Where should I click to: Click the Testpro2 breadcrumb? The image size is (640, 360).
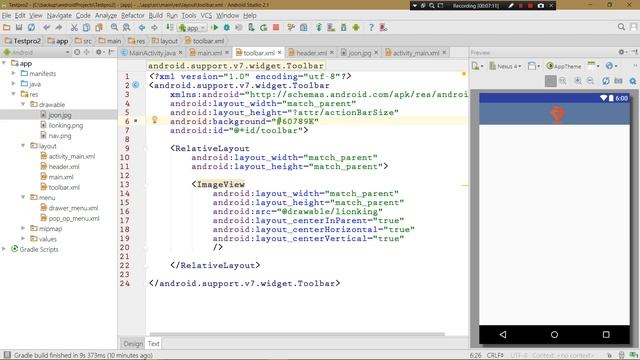coord(23,41)
